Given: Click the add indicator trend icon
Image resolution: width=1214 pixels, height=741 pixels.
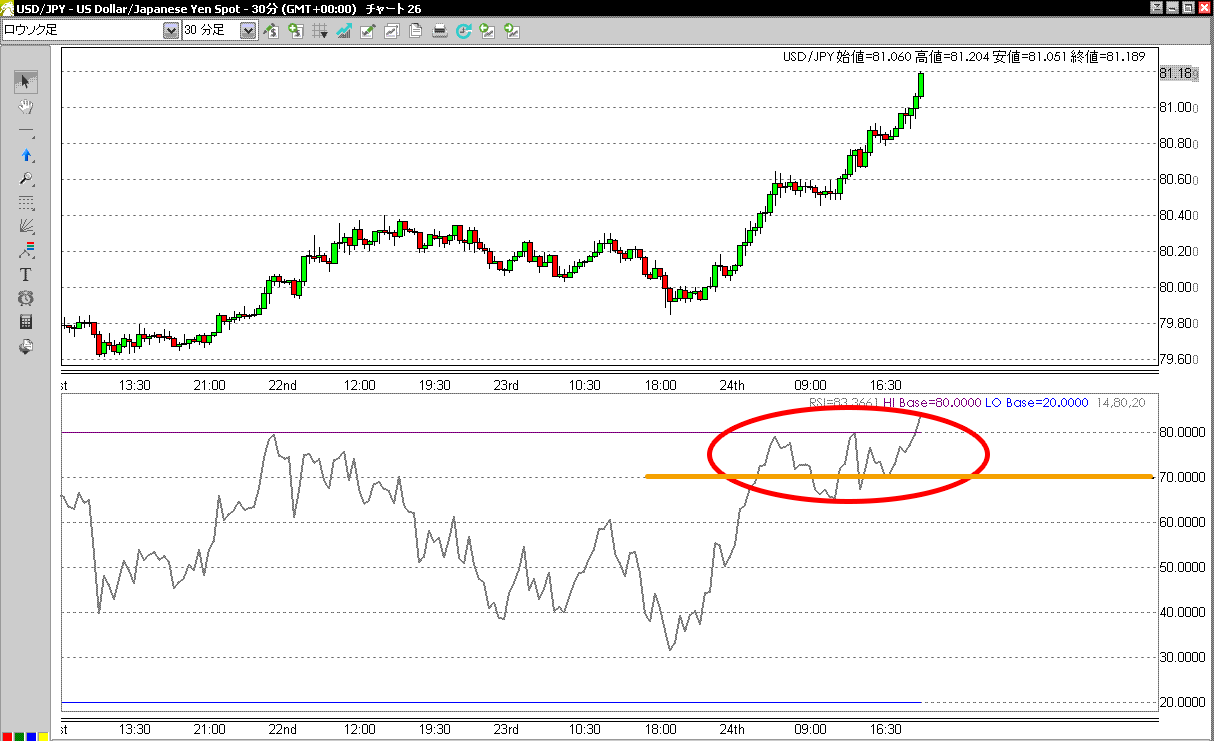Looking at the screenshot, I should point(344,31).
